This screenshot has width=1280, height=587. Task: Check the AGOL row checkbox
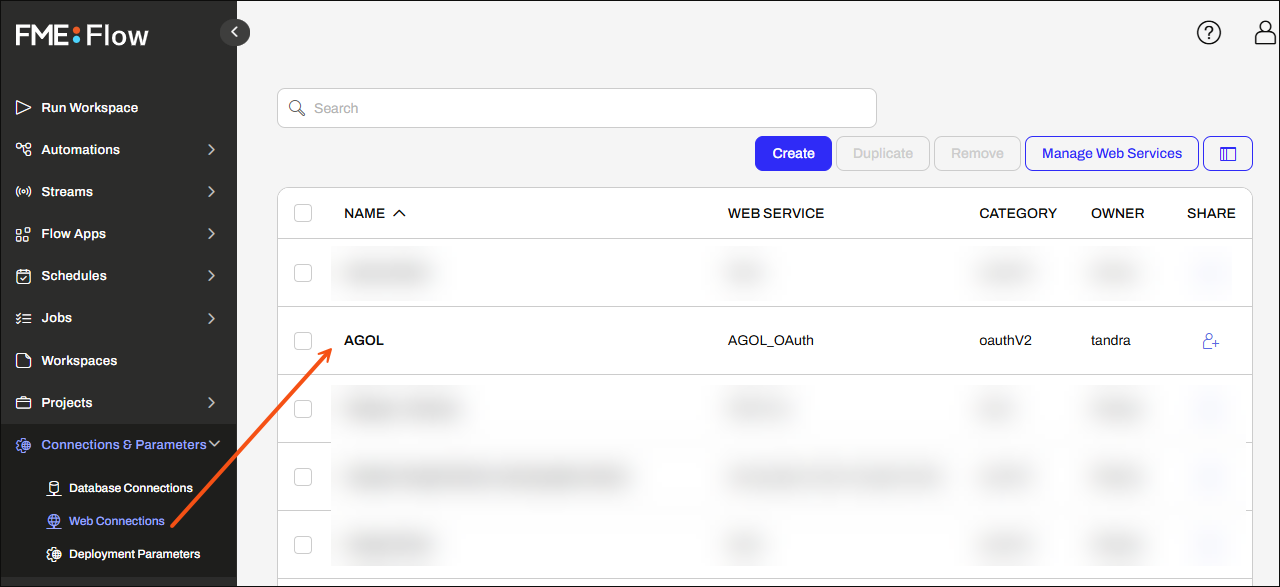[303, 341]
